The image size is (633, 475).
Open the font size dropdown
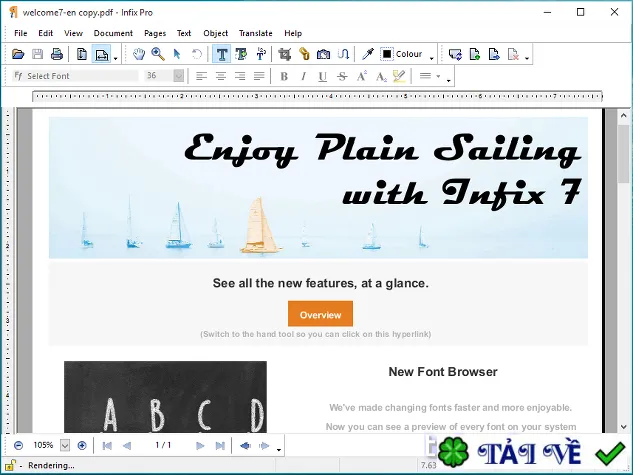pos(178,75)
